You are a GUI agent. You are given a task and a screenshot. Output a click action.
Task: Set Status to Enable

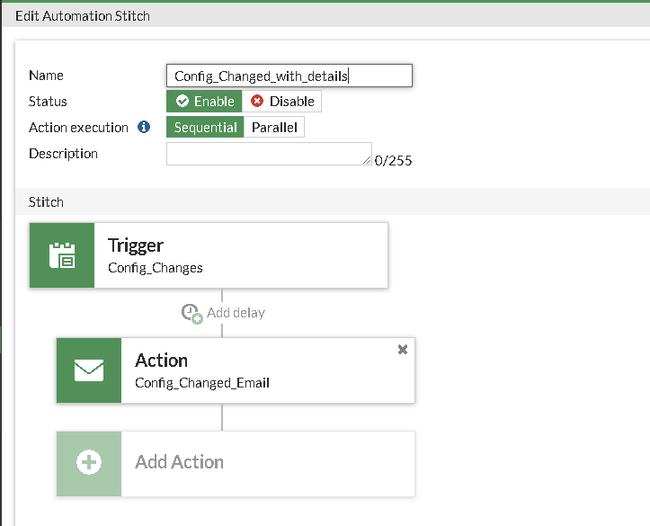(x=204, y=101)
